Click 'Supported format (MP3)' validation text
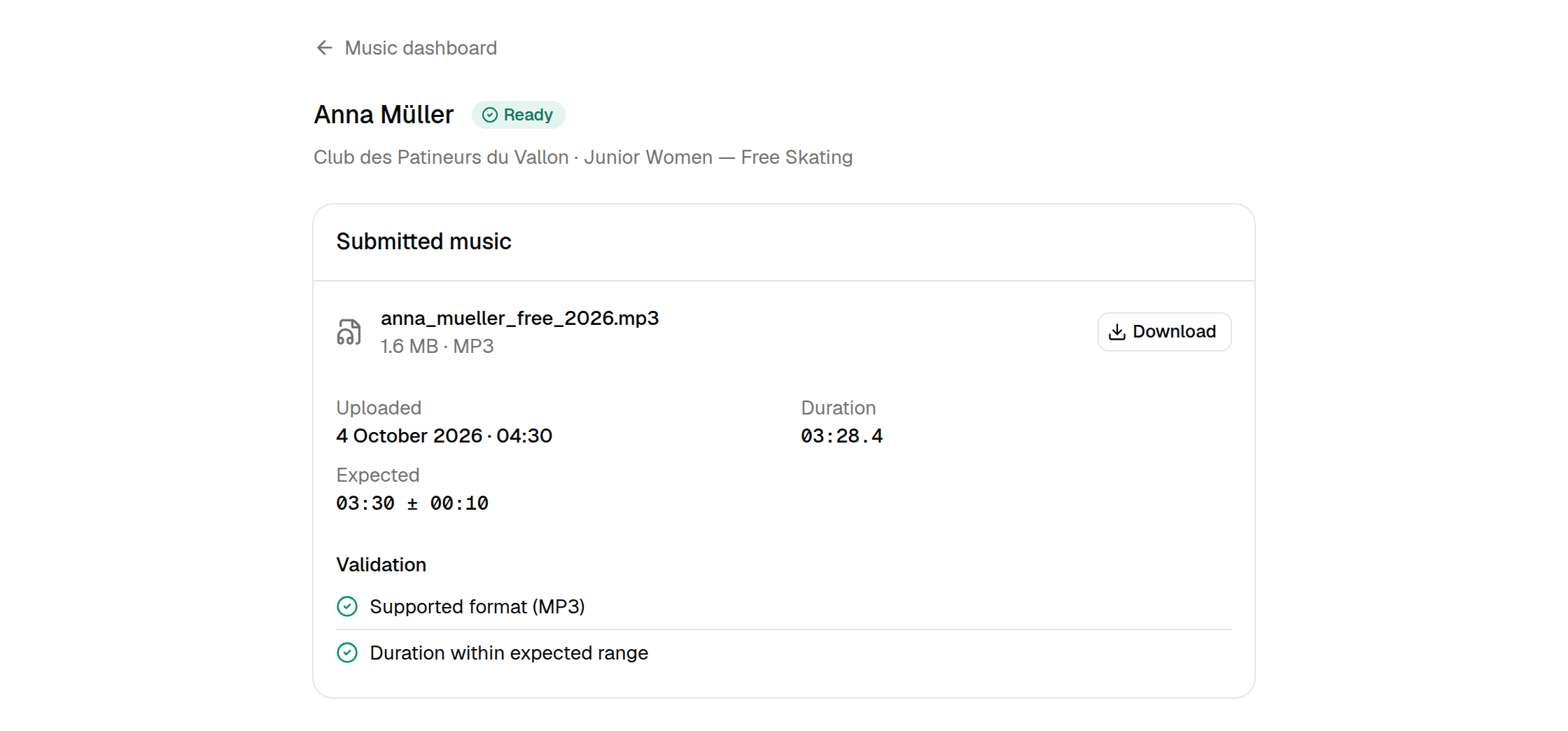Screen dimensions: 1568x731 [x=477, y=606]
